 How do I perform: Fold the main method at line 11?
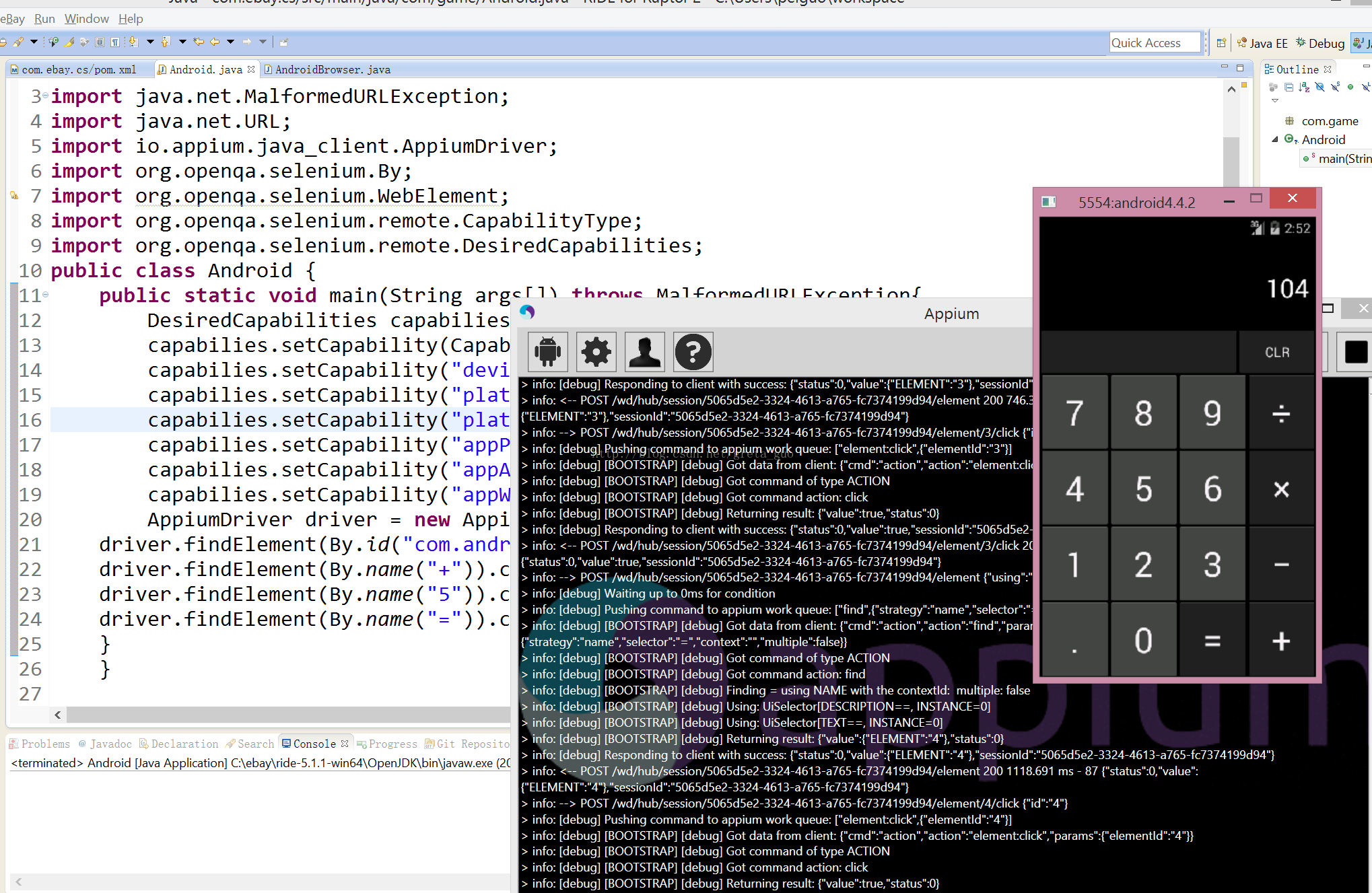pyautogui.click(x=45, y=295)
